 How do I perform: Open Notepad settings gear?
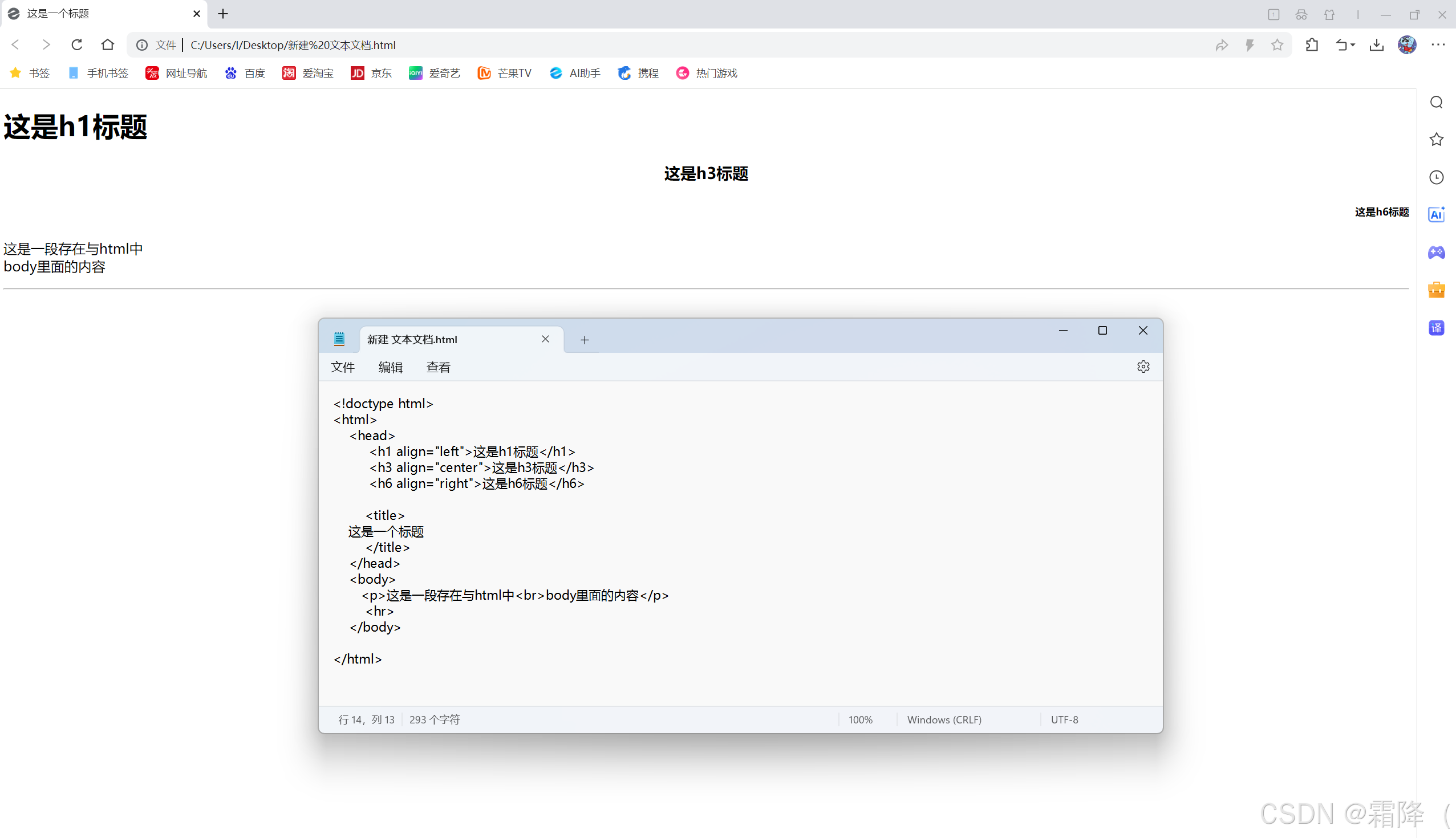1143,367
